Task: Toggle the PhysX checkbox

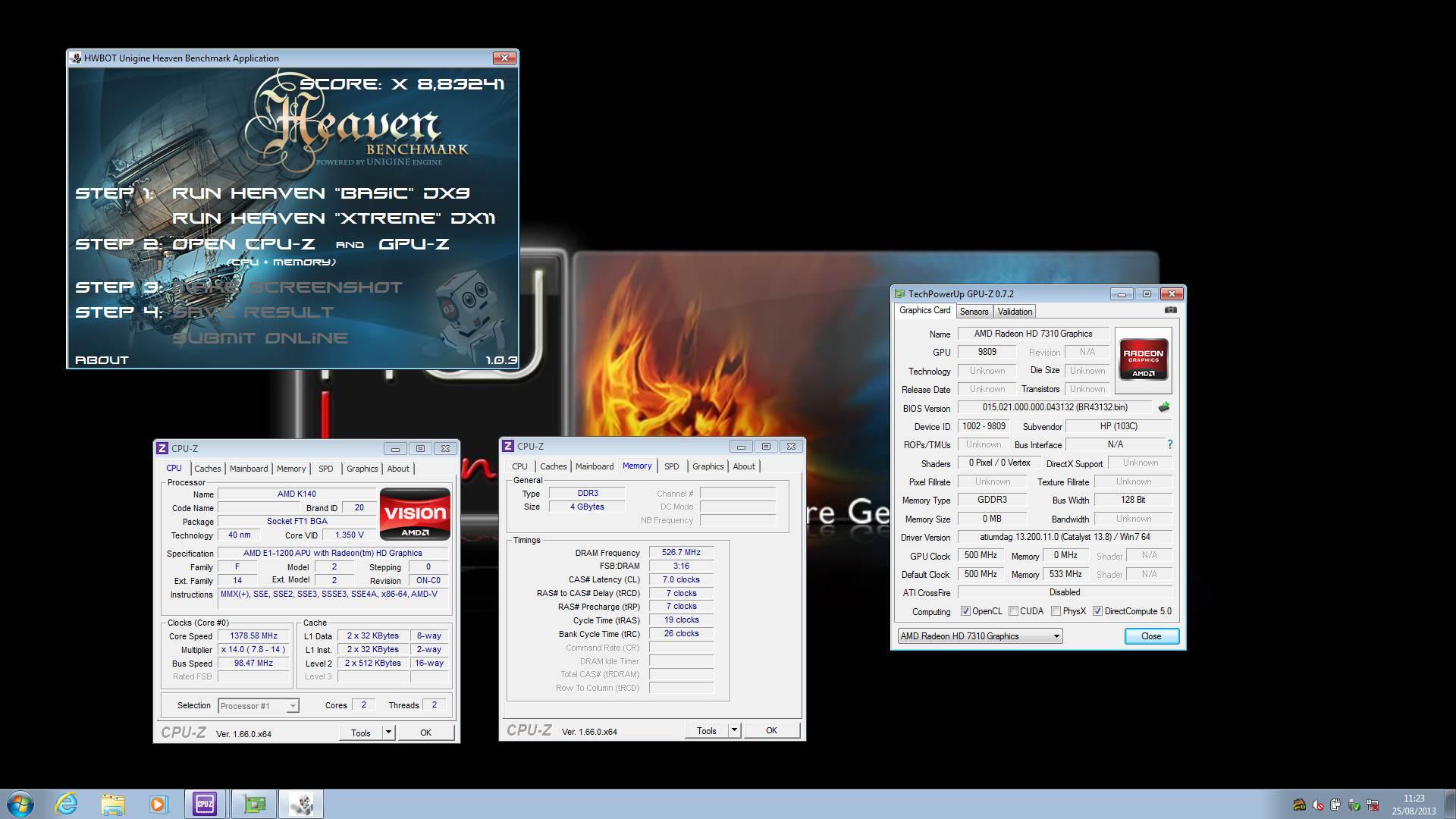Action: point(1056,611)
